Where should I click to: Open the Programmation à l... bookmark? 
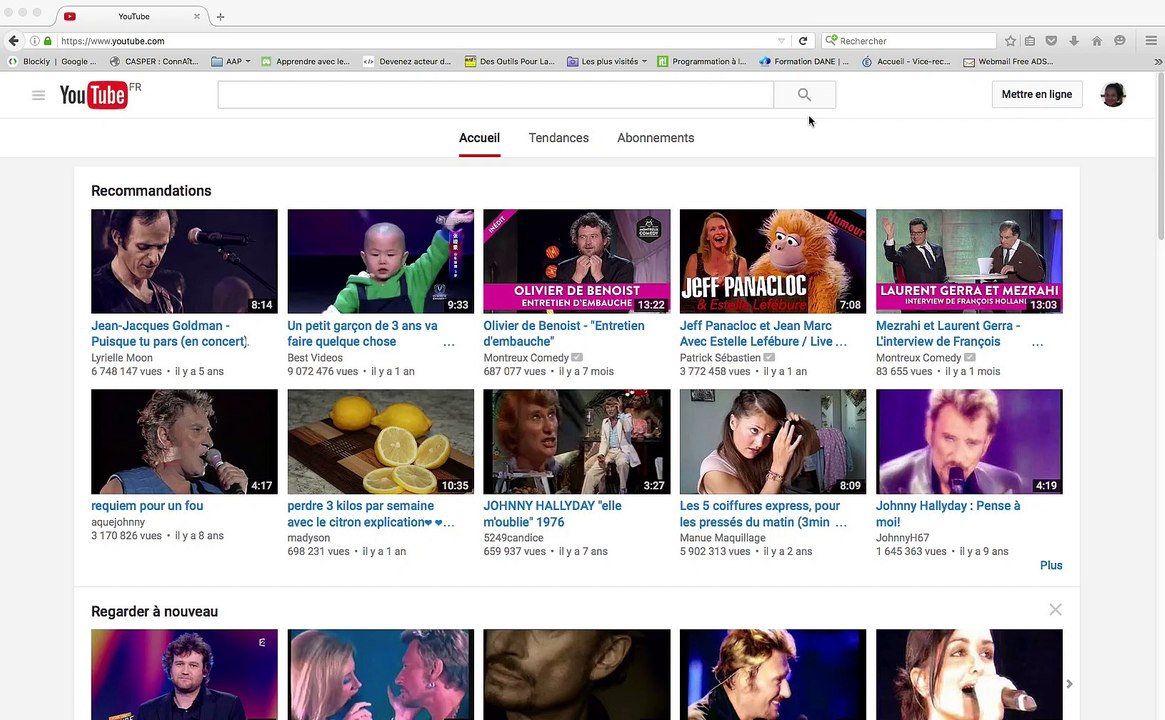(701, 62)
